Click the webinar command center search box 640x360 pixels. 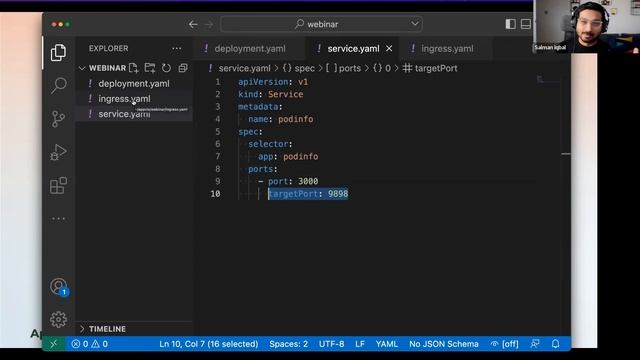[x=322, y=24]
